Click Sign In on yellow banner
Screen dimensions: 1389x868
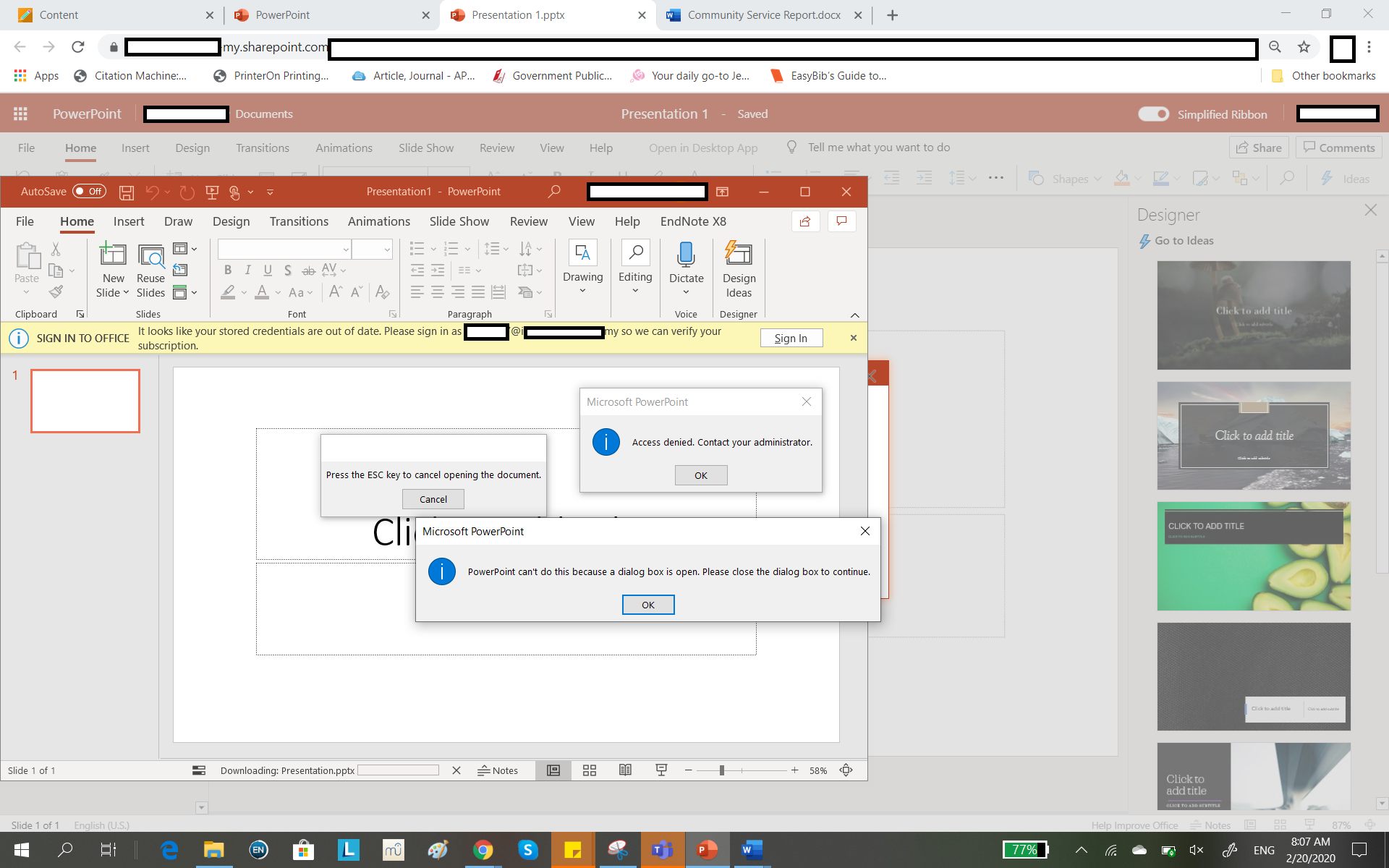(x=791, y=338)
